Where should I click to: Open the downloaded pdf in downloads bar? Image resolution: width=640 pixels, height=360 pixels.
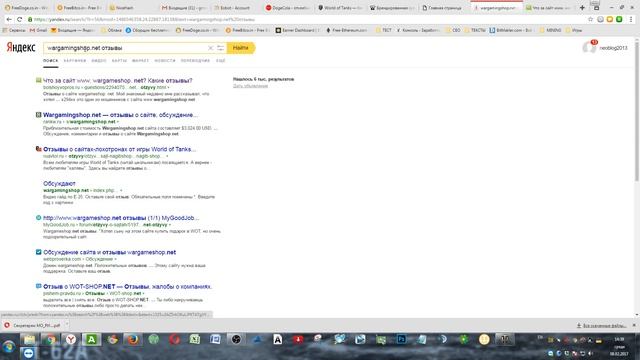(x=32, y=325)
